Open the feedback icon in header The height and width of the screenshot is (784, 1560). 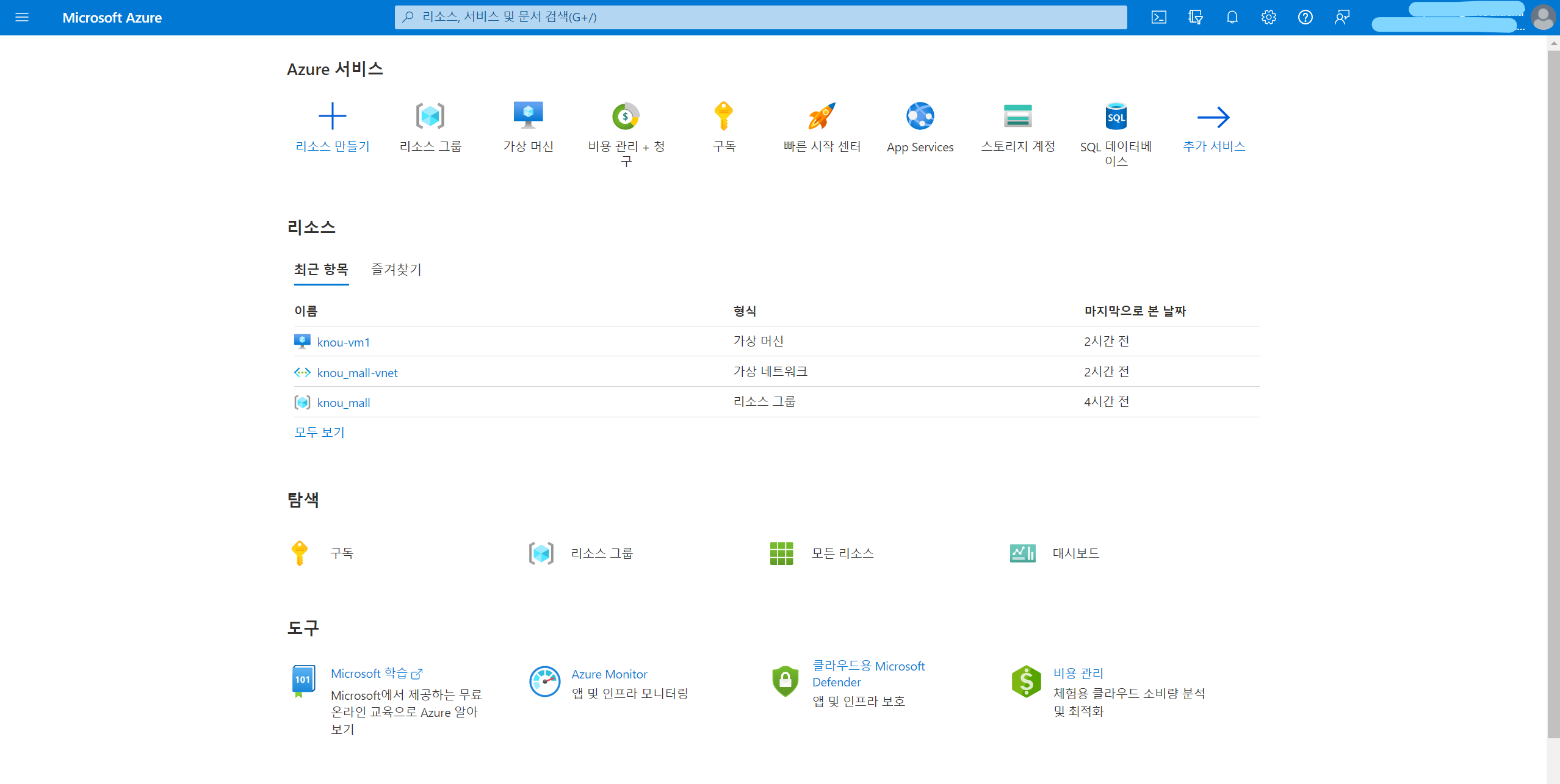pos(1342,17)
